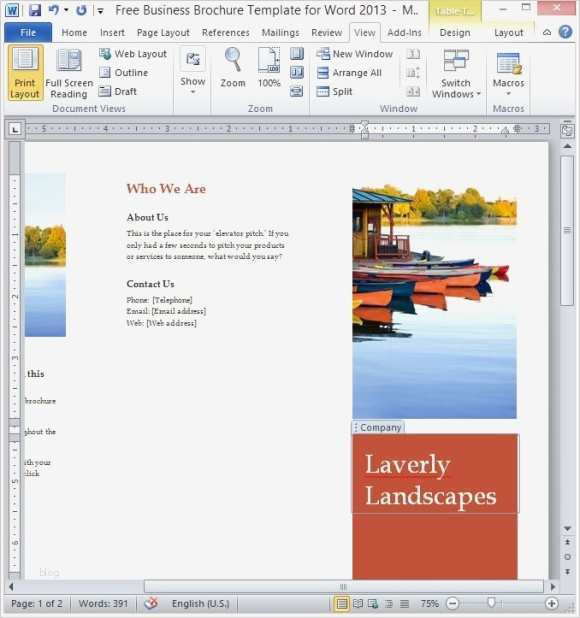Click horizontal scrollbar left arrow
The width and height of the screenshot is (580, 618).
coord(11,587)
